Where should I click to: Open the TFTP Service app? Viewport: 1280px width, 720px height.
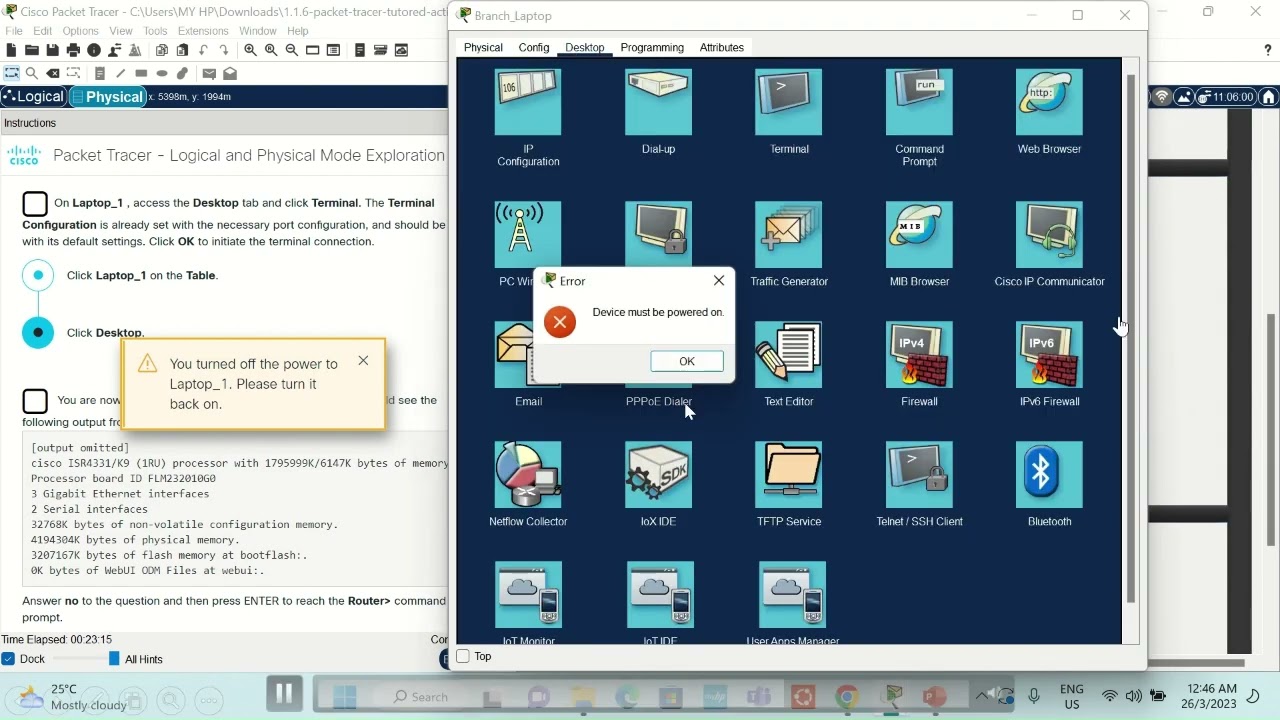pyautogui.click(x=789, y=475)
